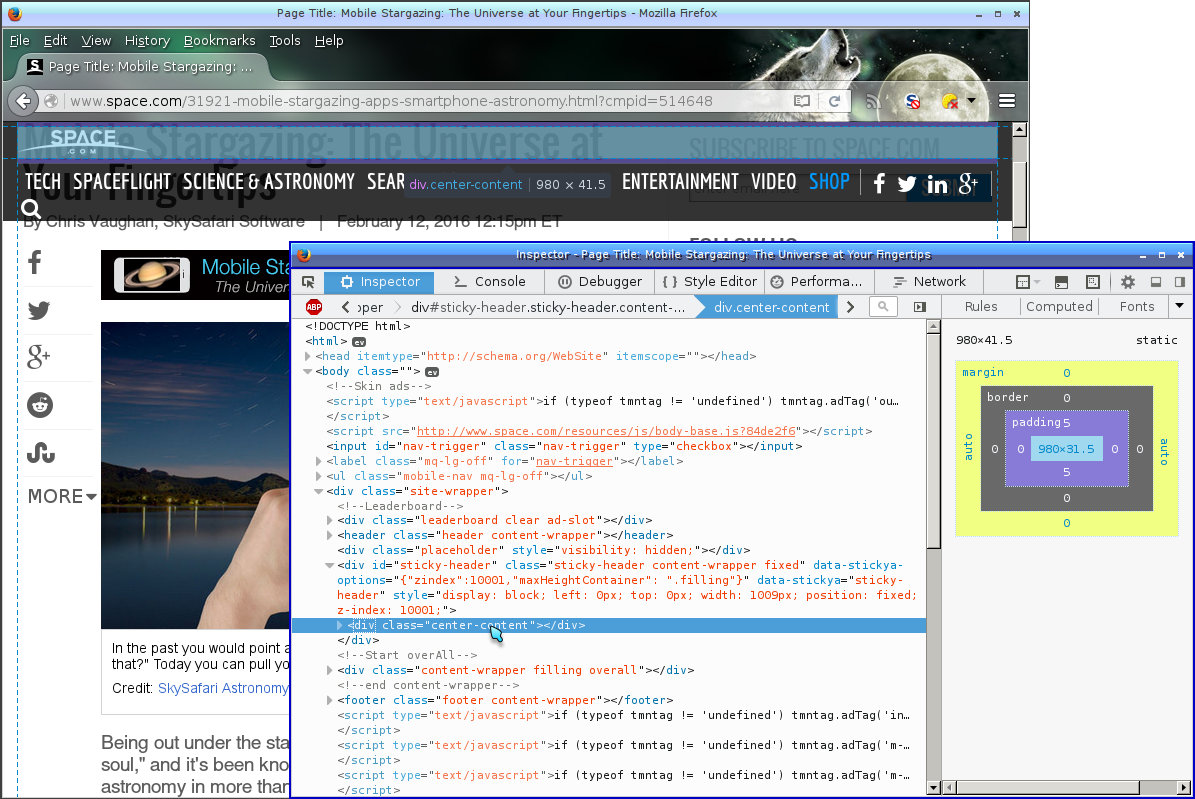Toggle Reader View icon in URL bar
The image size is (1195, 799).
[801, 101]
